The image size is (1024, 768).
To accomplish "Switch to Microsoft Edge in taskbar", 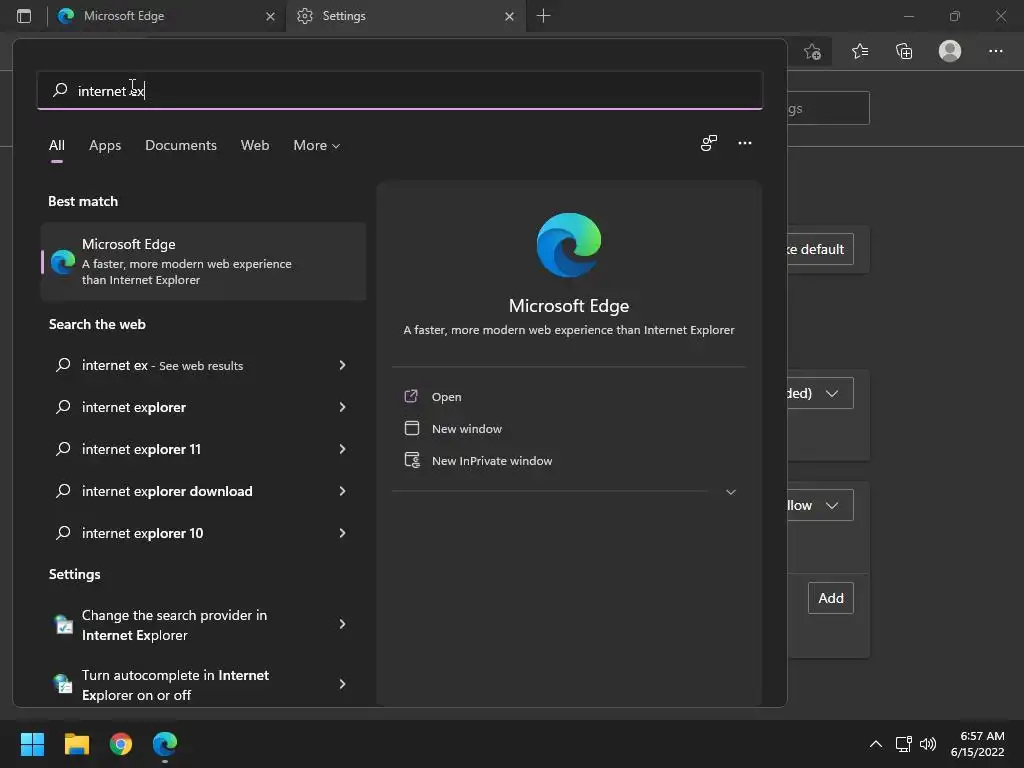I will (165, 744).
